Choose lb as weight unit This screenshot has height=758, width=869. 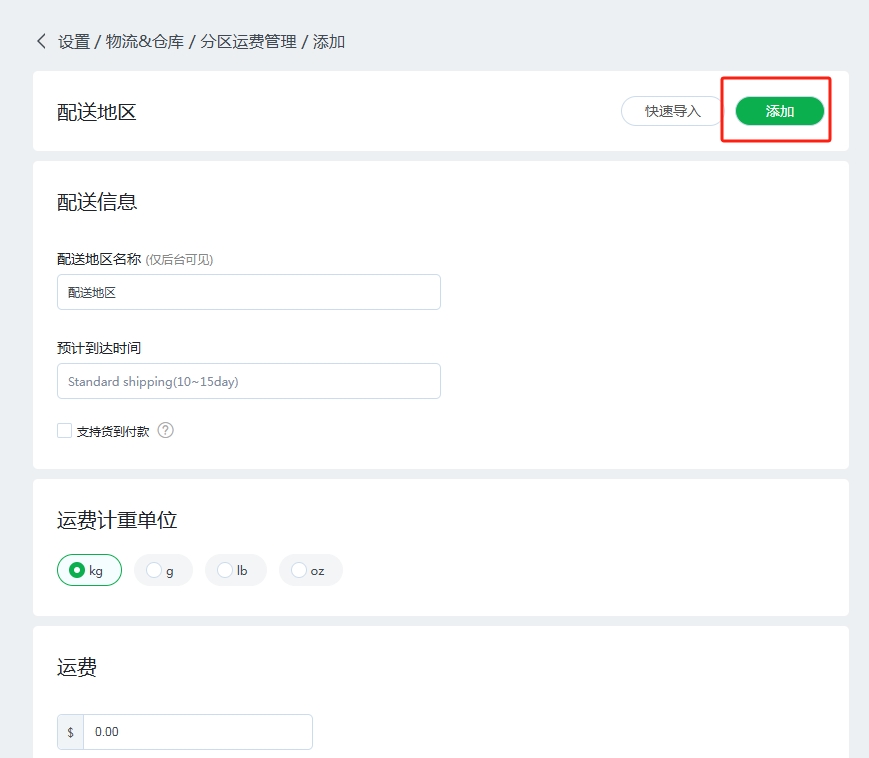pos(235,570)
